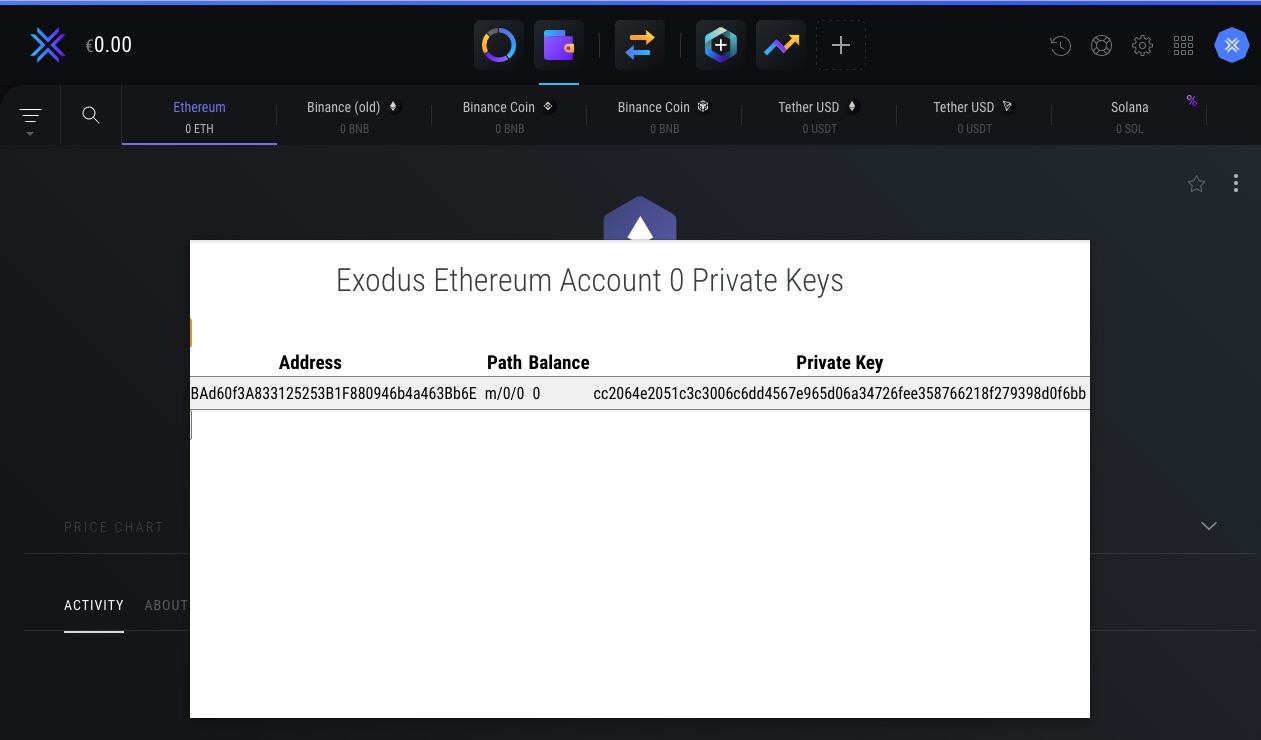Click the dashed add-app plus button
1261x740 pixels.
click(841, 45)
